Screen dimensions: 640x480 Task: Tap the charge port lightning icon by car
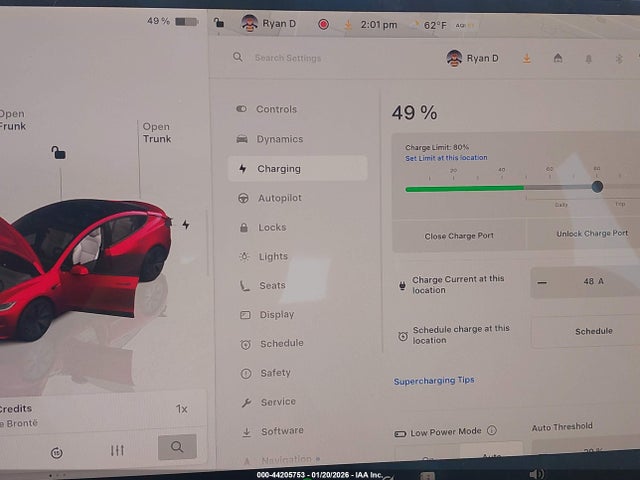click(x=186, y=224)
